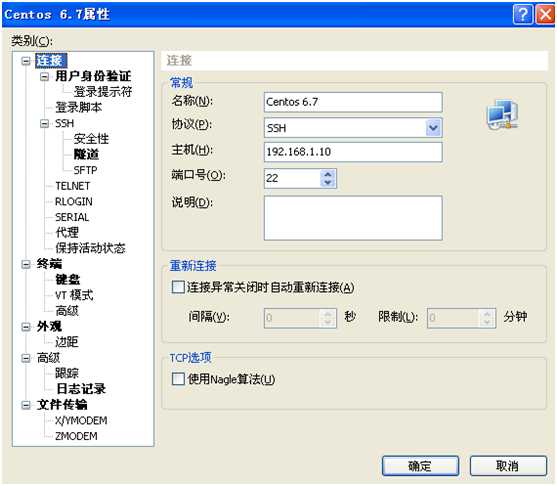Select the top-level 高级 tree item
The width and height of the screenshot is (557, 486).
point(48,358)
